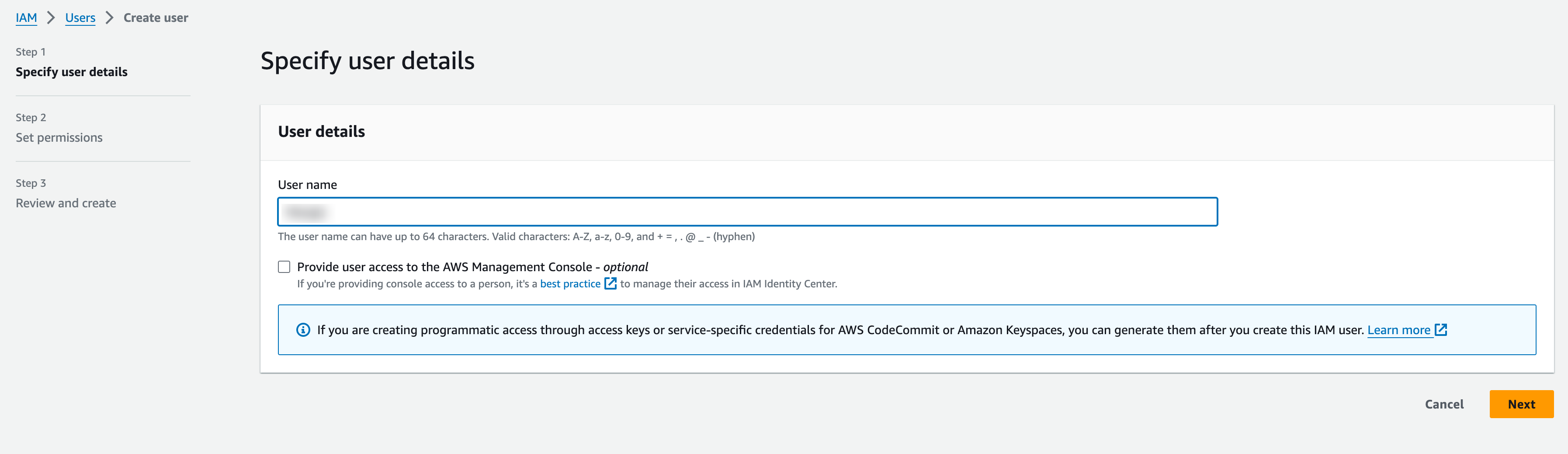
Task: Click the info circle icon in the alert
Action: [x=302, y=330]
